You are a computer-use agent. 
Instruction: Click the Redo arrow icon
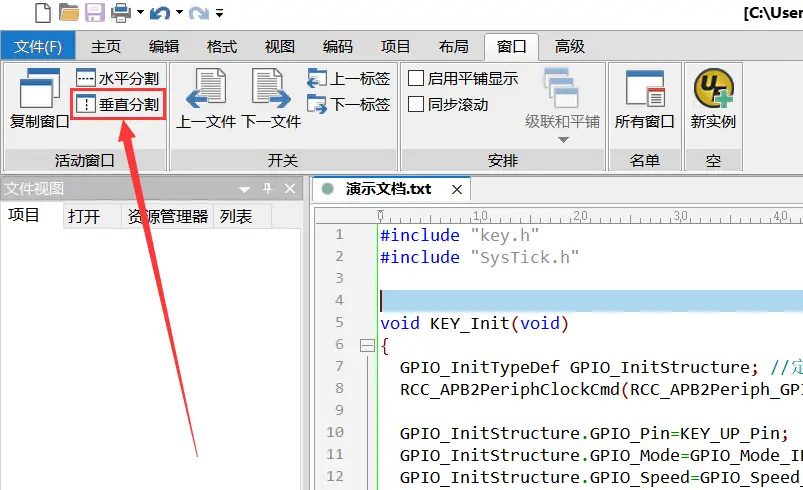tap(199, 12)
